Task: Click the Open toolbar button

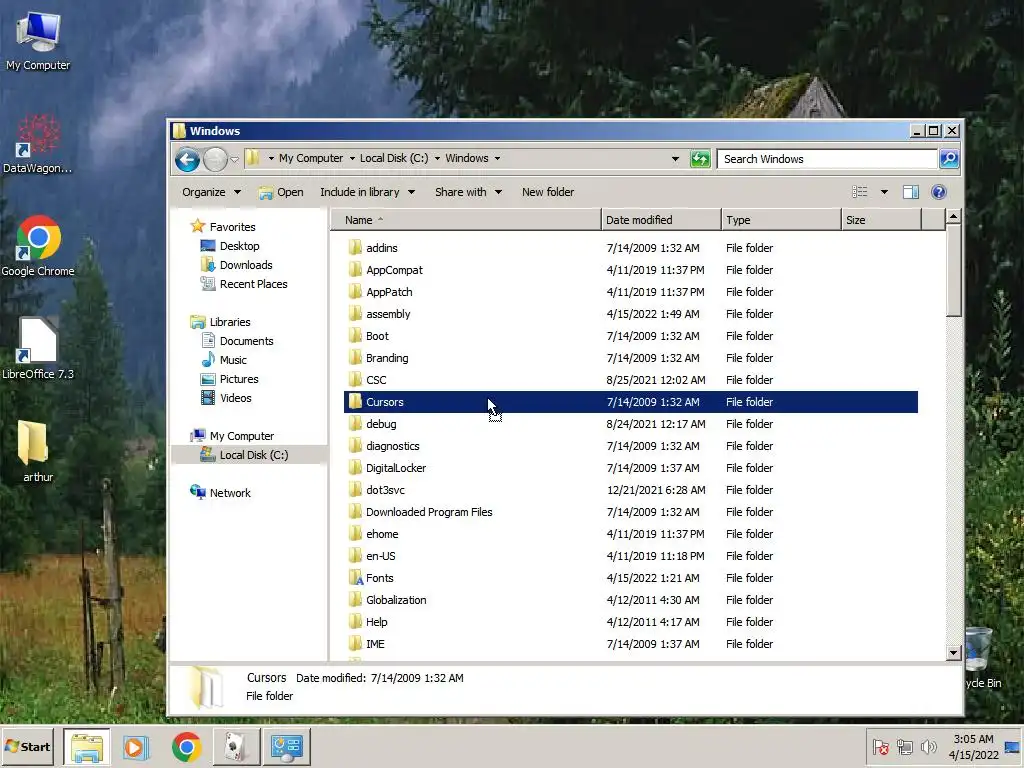Action: tap(281, 192)
